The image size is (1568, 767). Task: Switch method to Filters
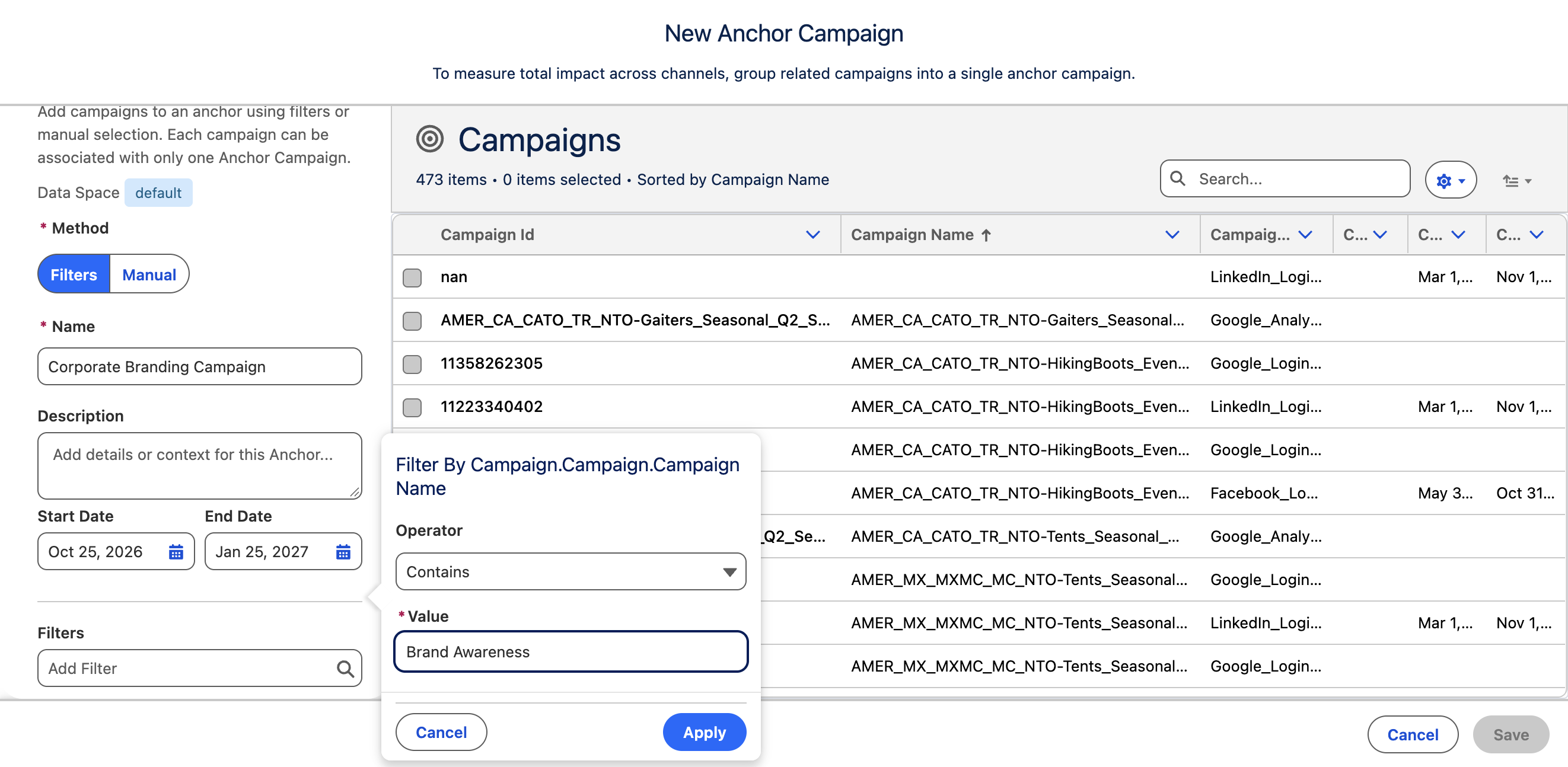click(74, 274)
